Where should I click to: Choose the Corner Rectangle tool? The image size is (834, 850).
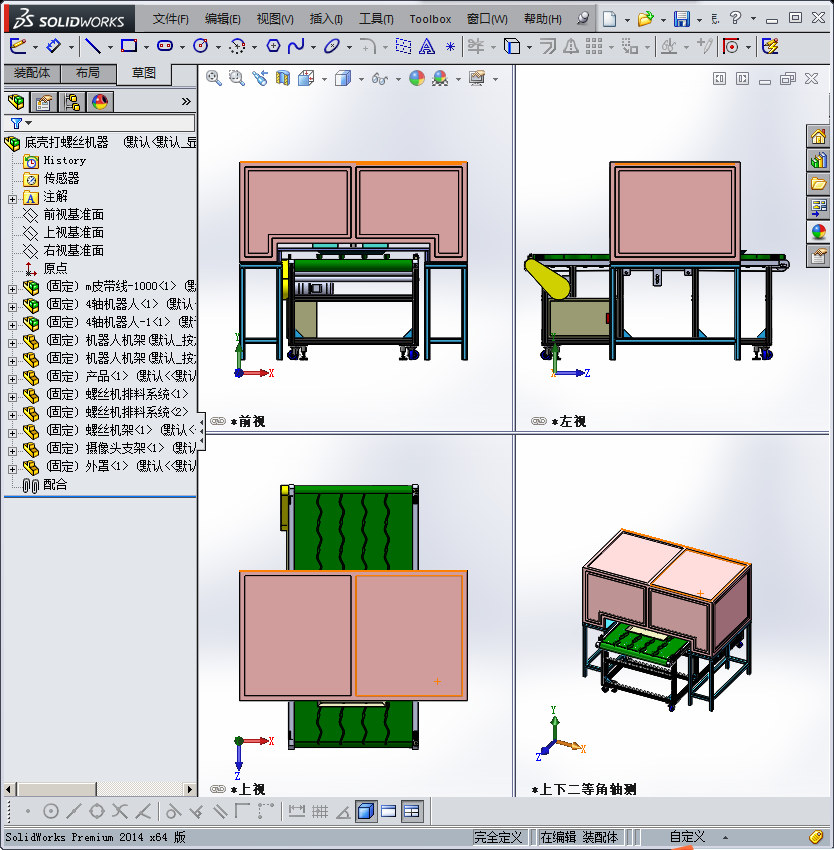[x=129, y=46]
